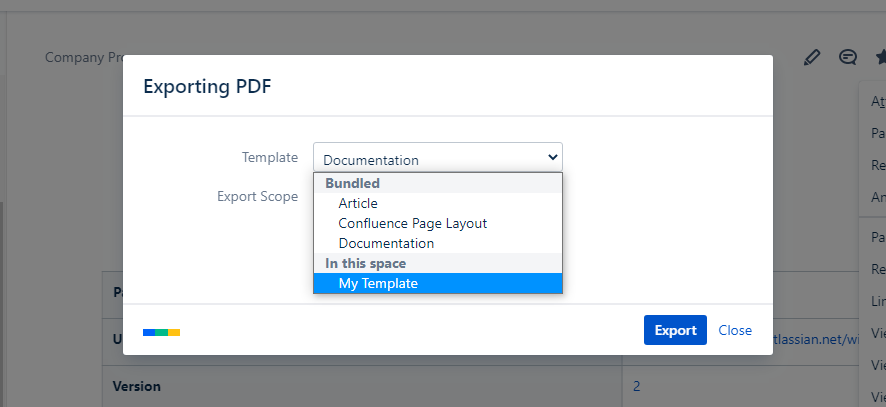886x407 pixels.
Task: Click the Company Pro breadcrumb
Action: [x=83, y=57]
